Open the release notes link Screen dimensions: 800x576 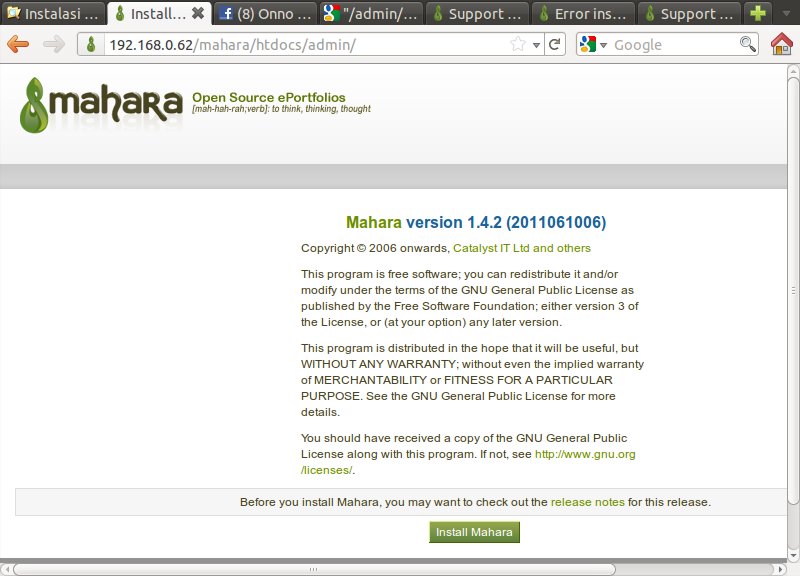pyautogui.click(x=587, y=502)
